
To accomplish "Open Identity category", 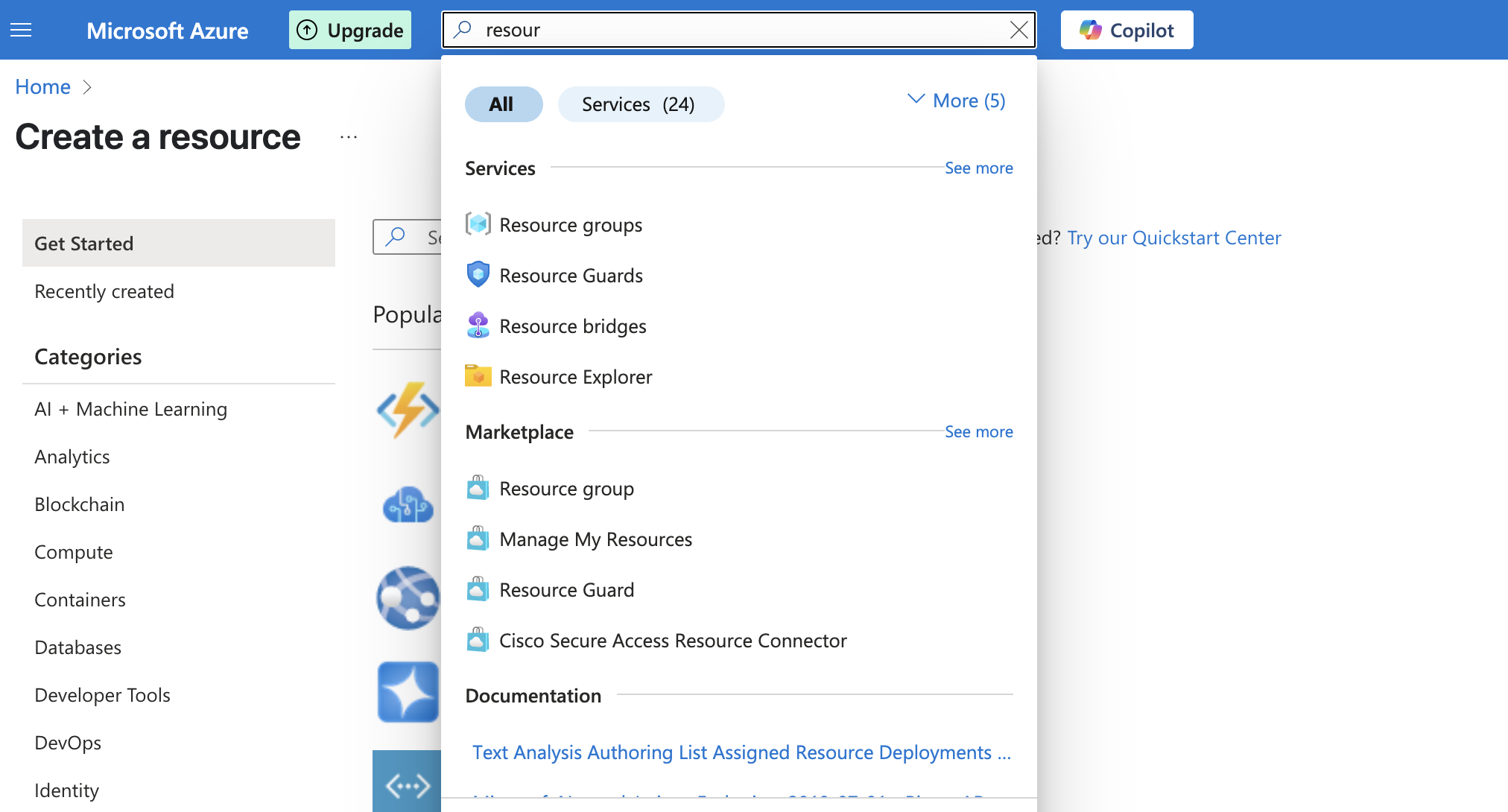I will click(66, 790).
